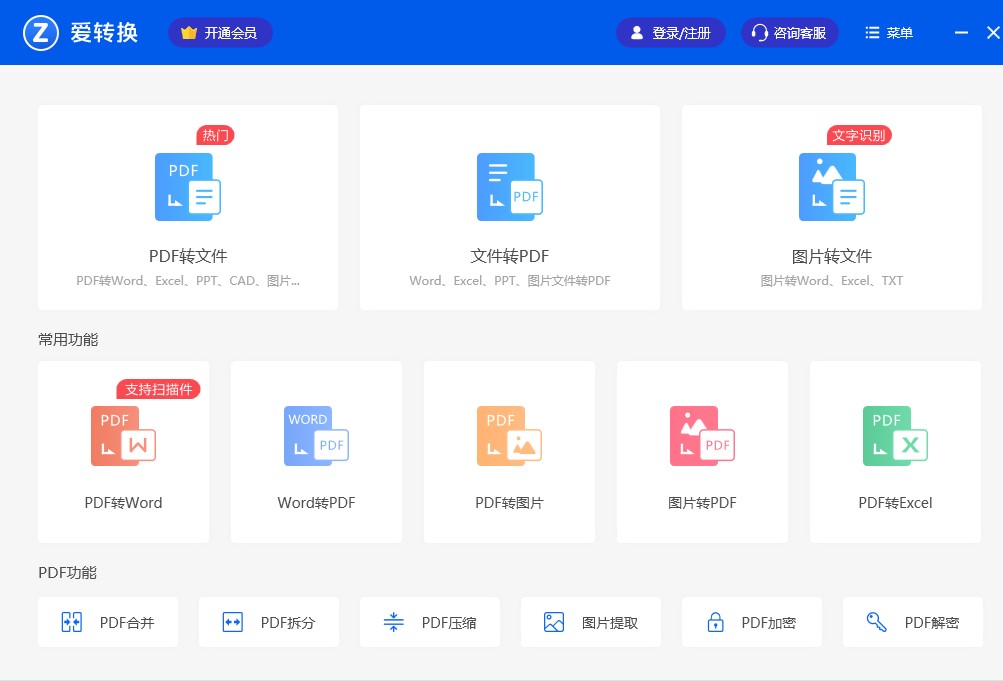
Task: Open the 菜单 menu
Action: (x=887, y=32)
